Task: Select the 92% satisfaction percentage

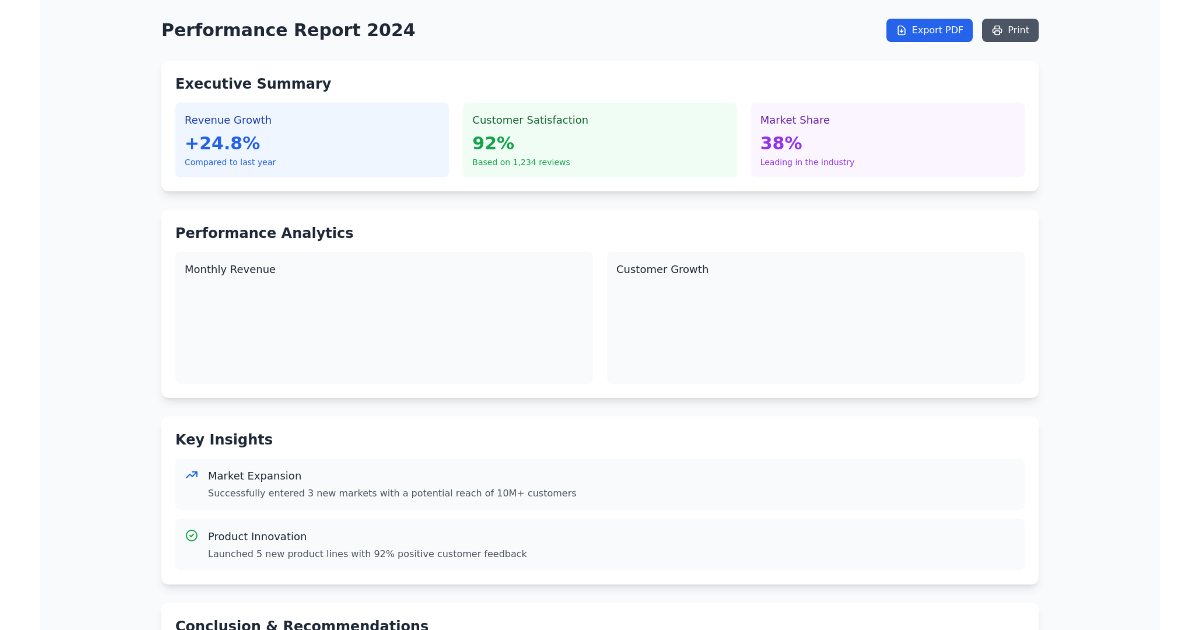Action: pos(493,142)
